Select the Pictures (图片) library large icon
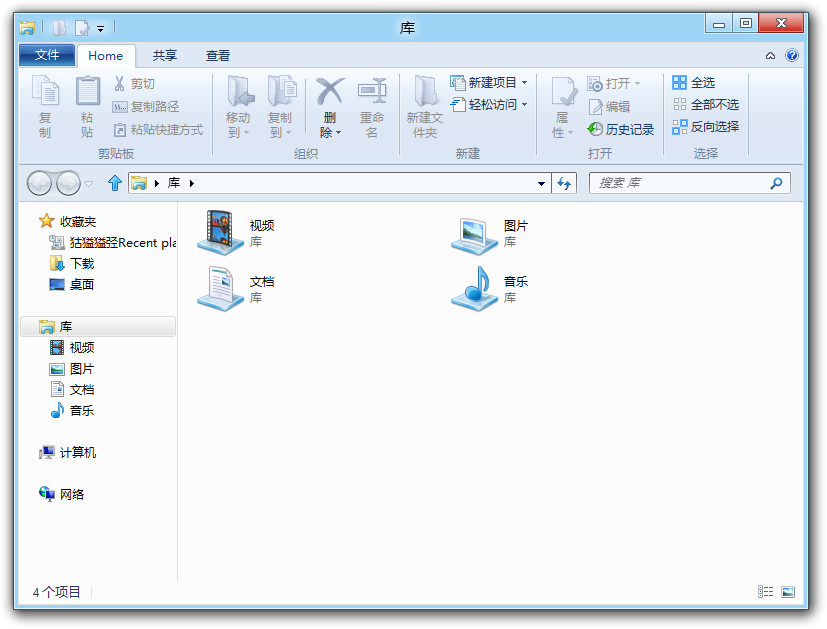This screenshot has height=629, width=827. [x=475, y=235]
